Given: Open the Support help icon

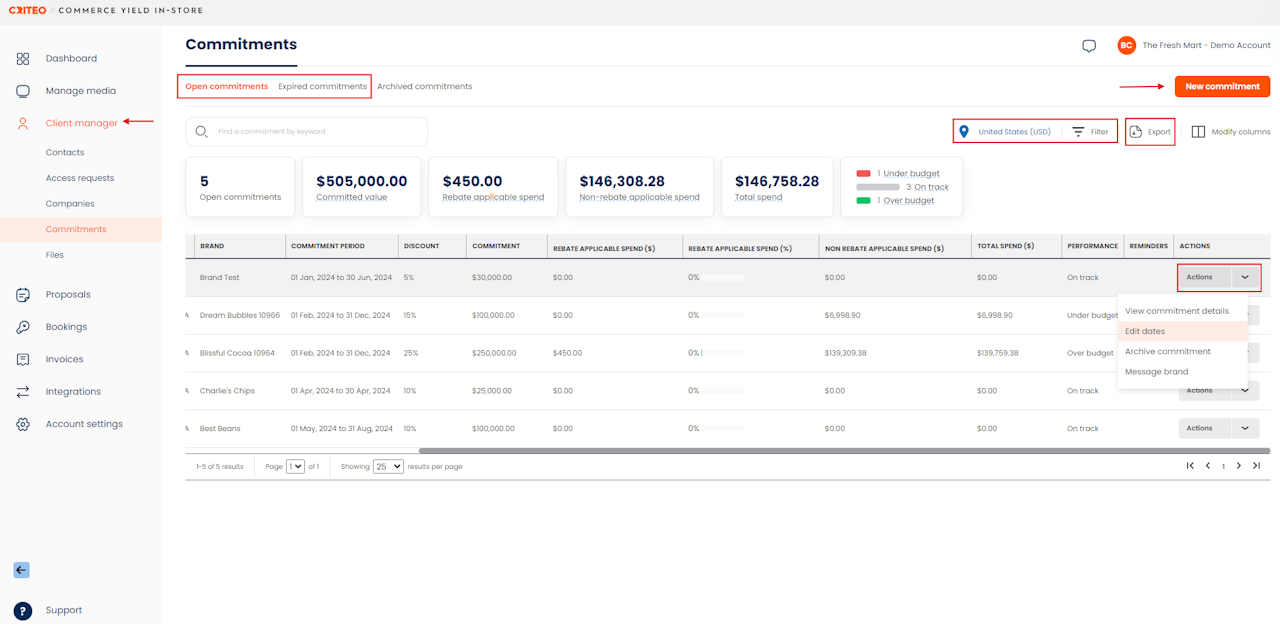Looking at the screenshot, I should tap(23, 611).
